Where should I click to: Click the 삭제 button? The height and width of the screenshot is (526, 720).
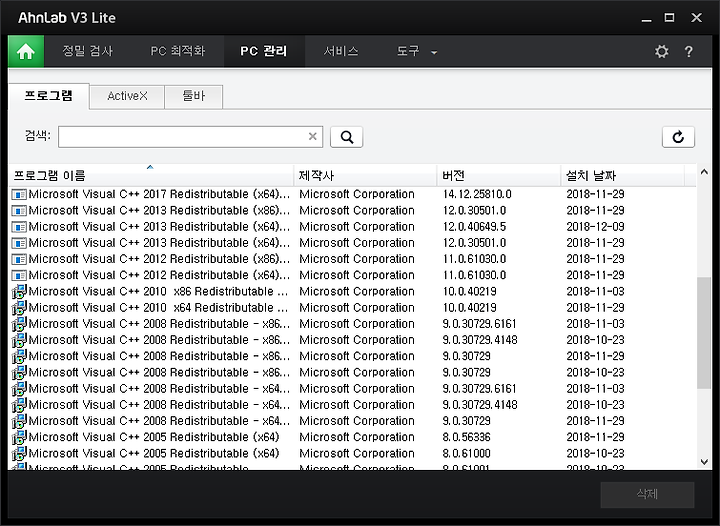pyautogui.click(x=647, y=494)
